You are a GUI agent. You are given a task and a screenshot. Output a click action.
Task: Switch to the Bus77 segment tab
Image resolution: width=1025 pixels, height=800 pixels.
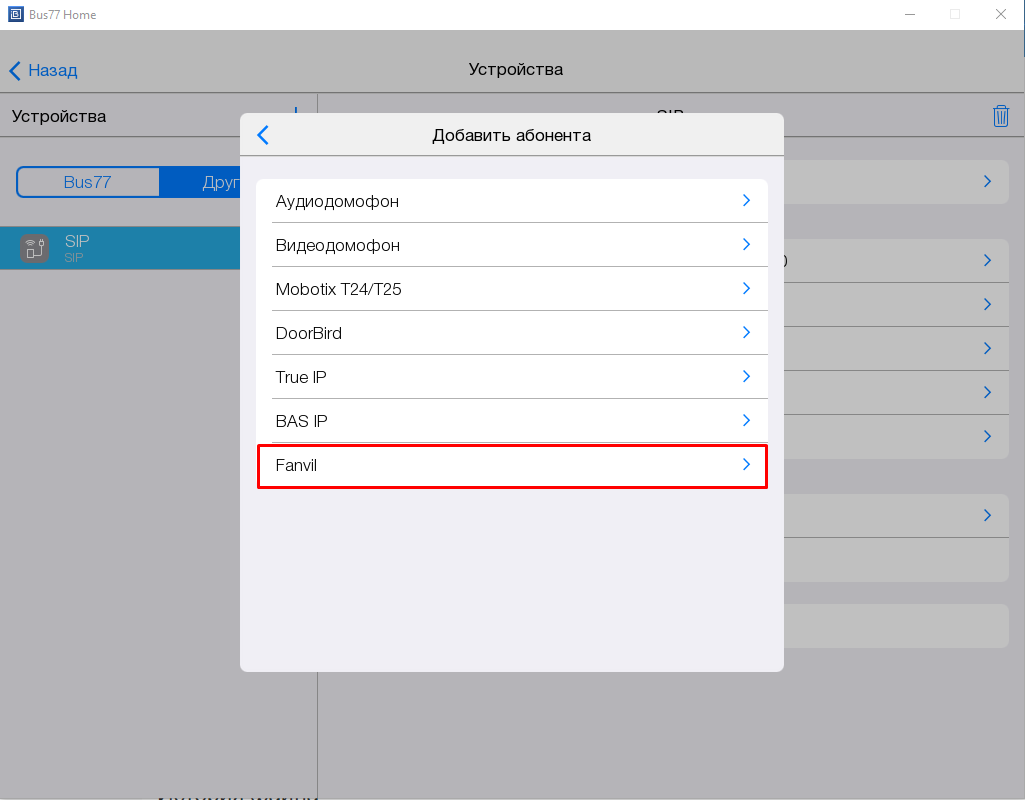[88, 182]
